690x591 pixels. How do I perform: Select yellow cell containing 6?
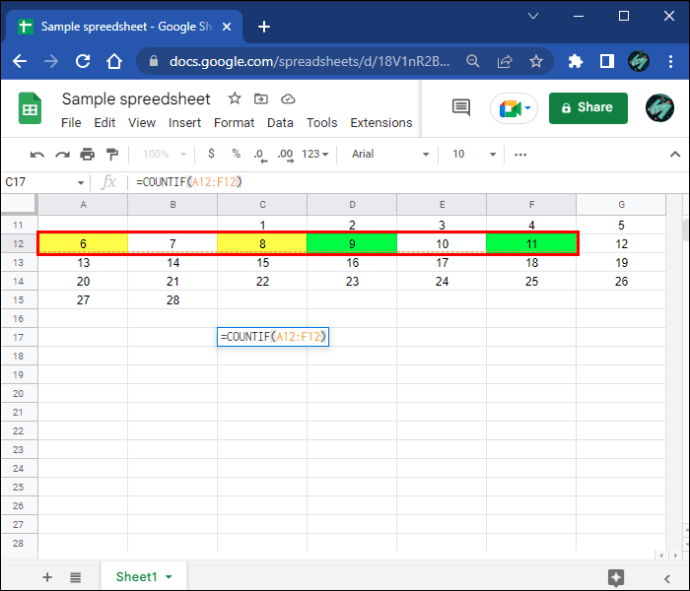[83, 244]
